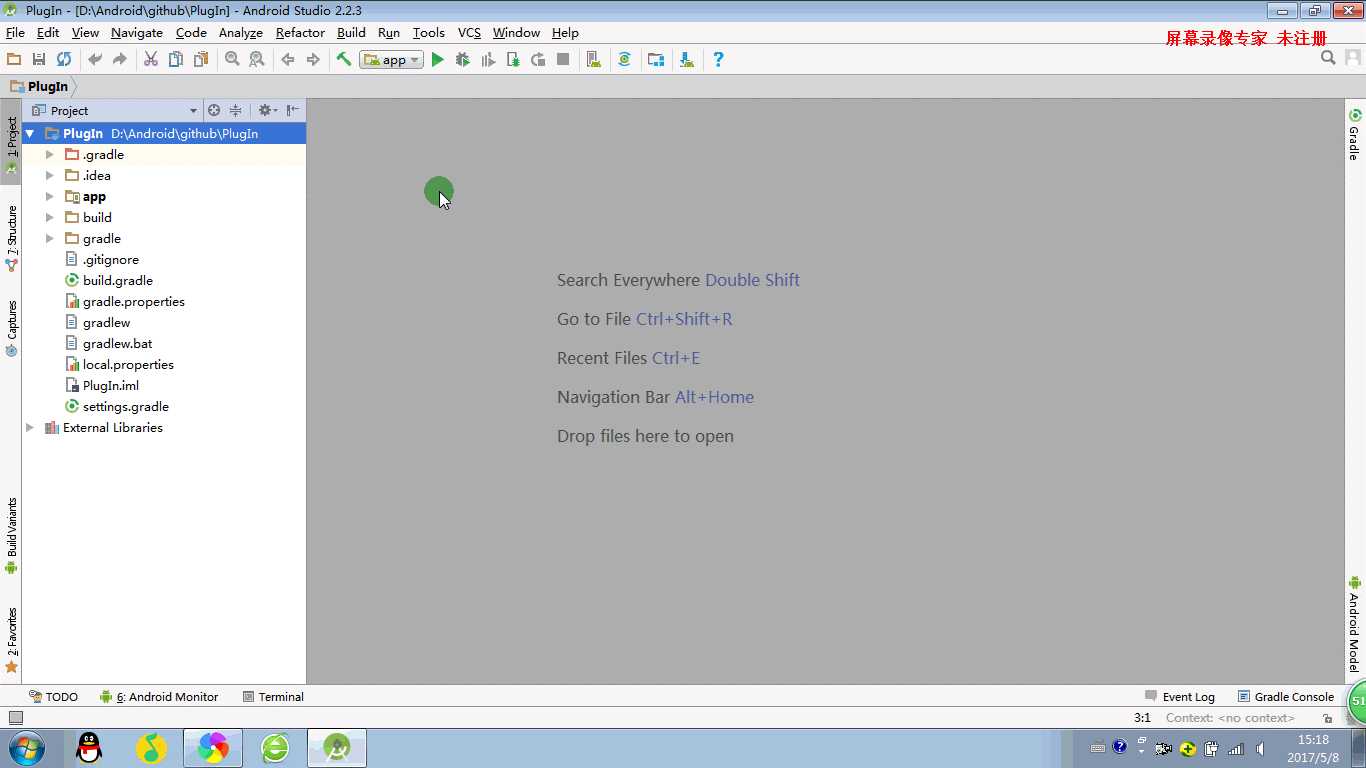
Task: Click the Copy toolbar icon
Action: [176, 59]
